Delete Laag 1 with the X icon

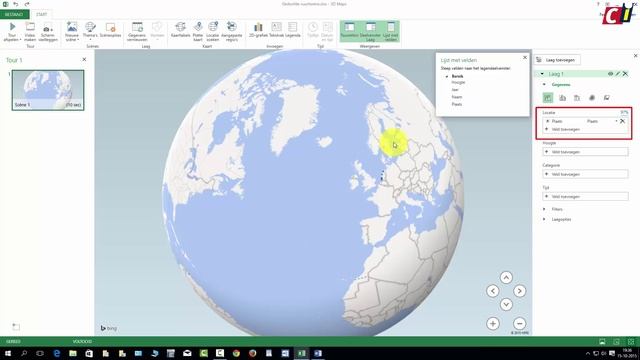click(x=625, y=74)
